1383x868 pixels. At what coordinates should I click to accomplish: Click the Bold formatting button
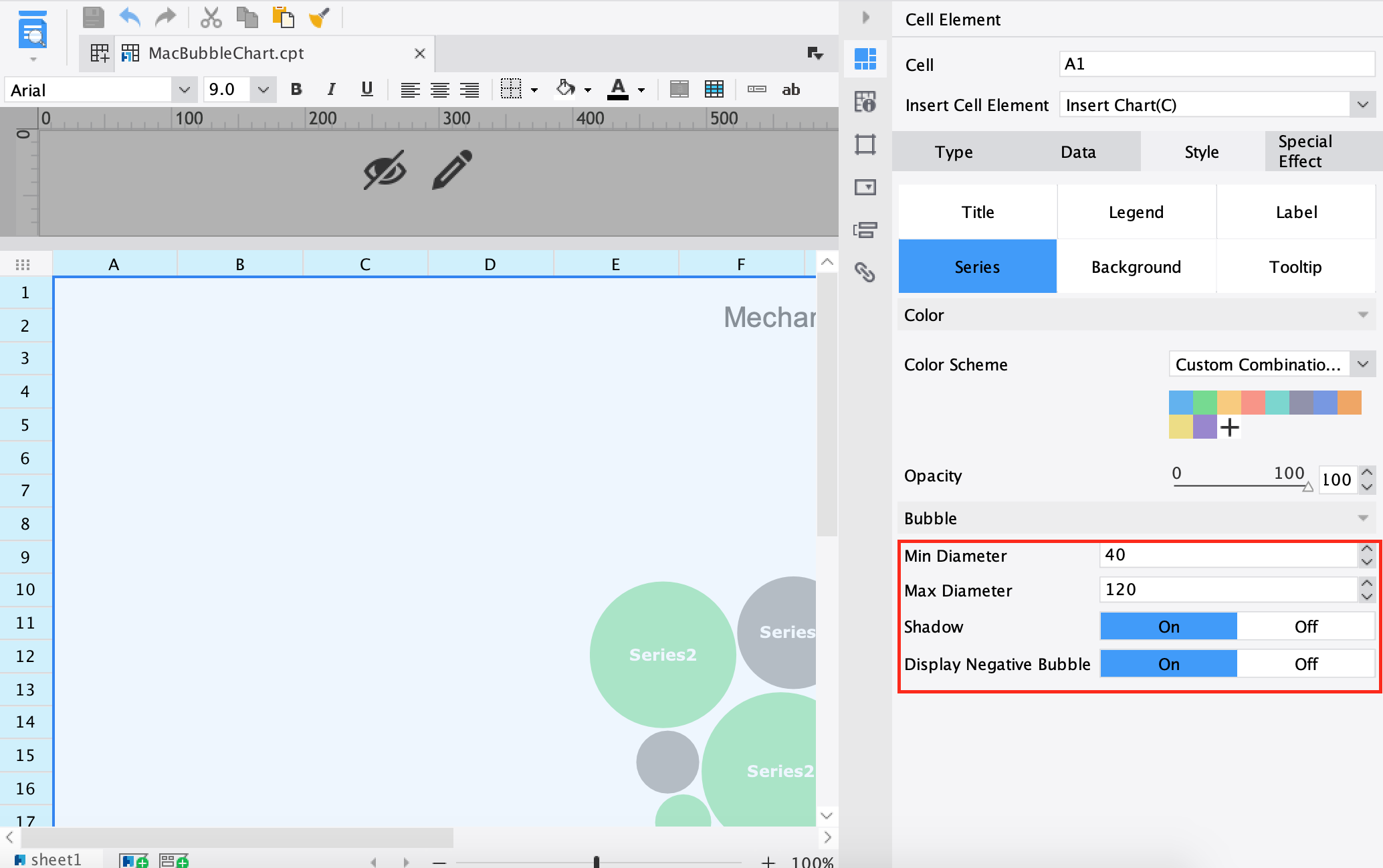click(296, 90)
